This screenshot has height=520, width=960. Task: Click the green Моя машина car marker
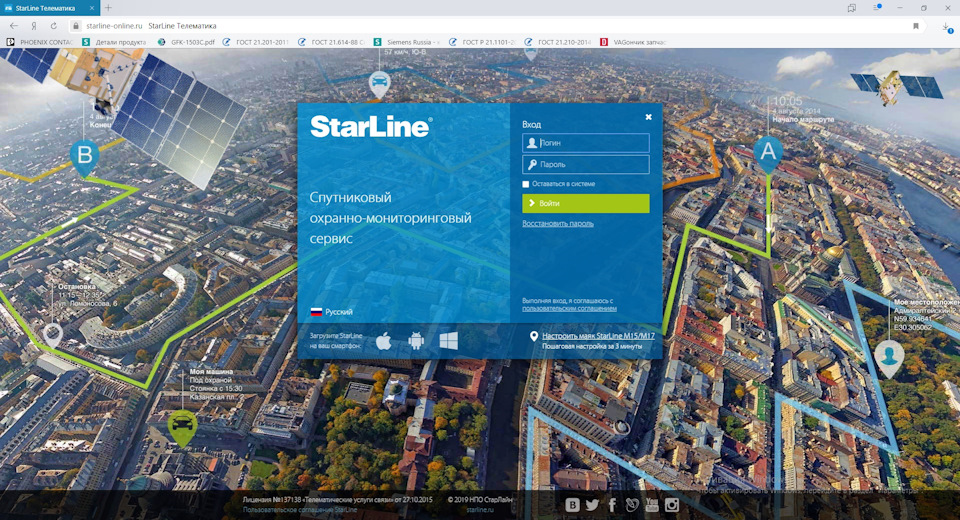point(182,428)
